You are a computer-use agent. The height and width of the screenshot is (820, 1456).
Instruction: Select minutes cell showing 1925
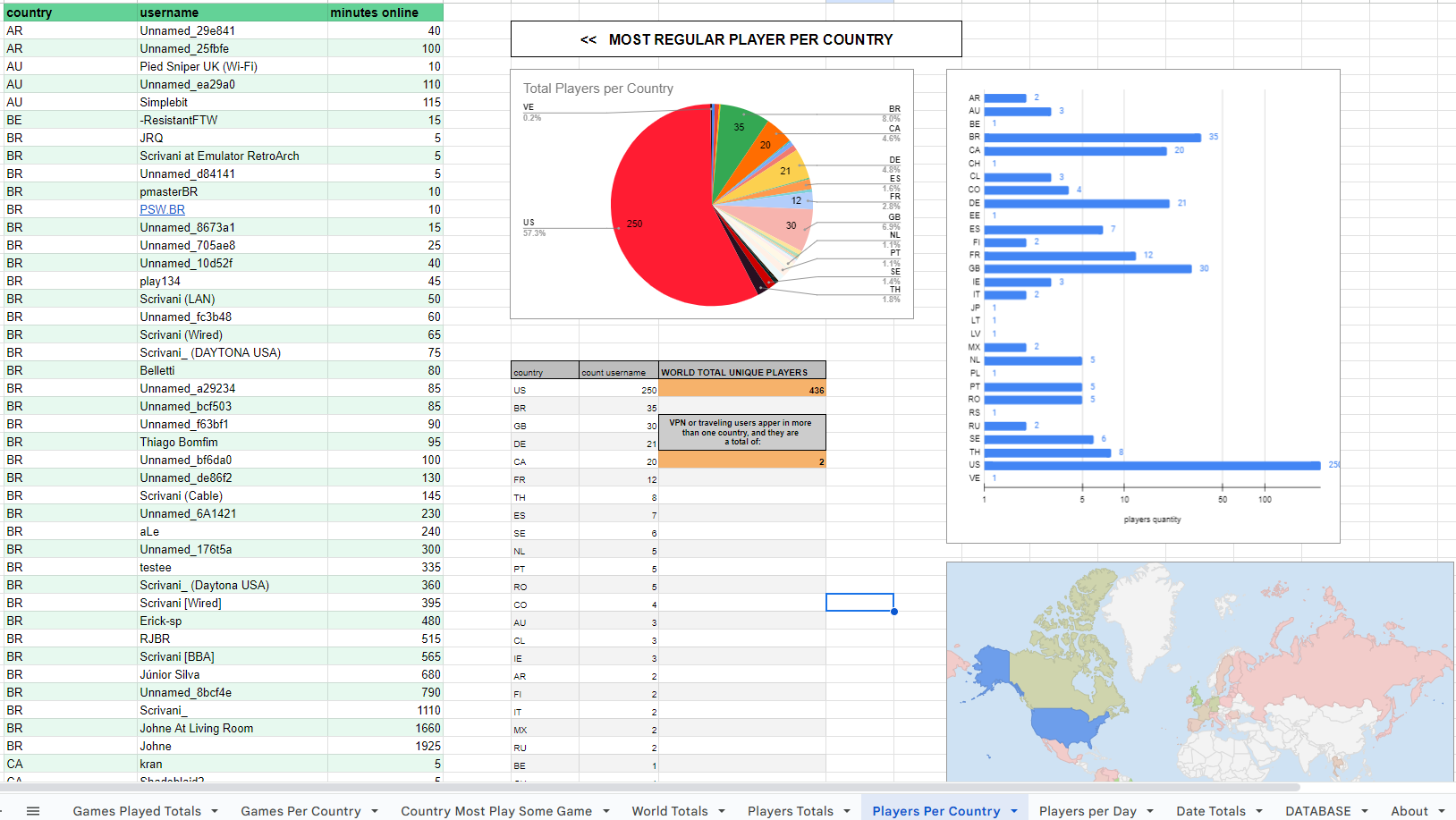tap(385, 746)
